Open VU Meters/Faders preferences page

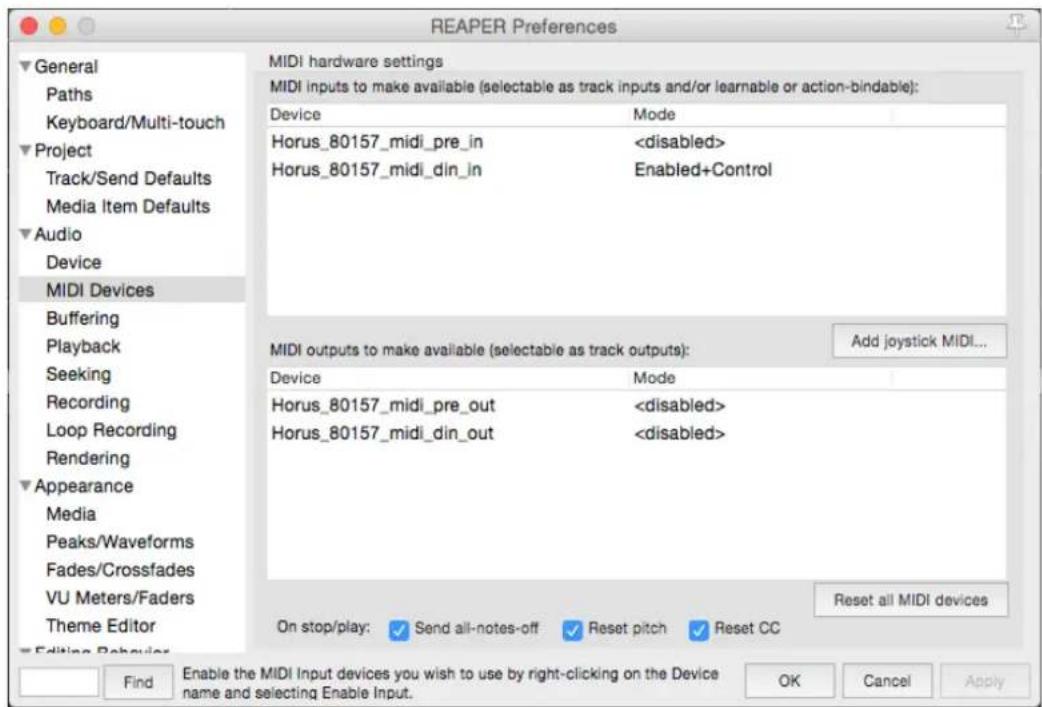120,597
